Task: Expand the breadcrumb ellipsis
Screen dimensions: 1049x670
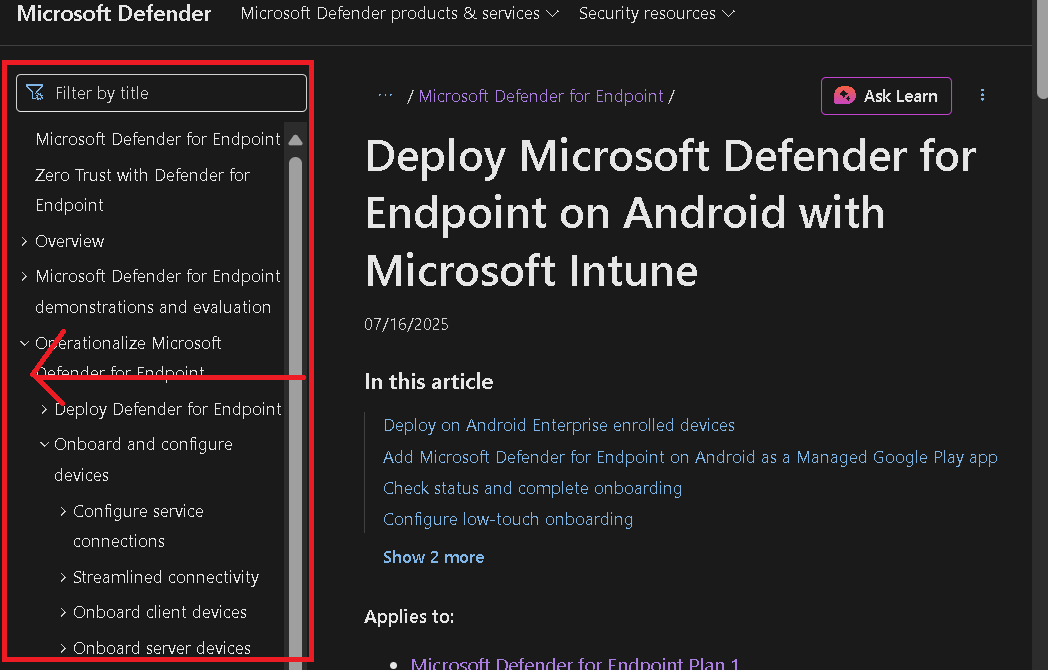Action: point(385,96)
